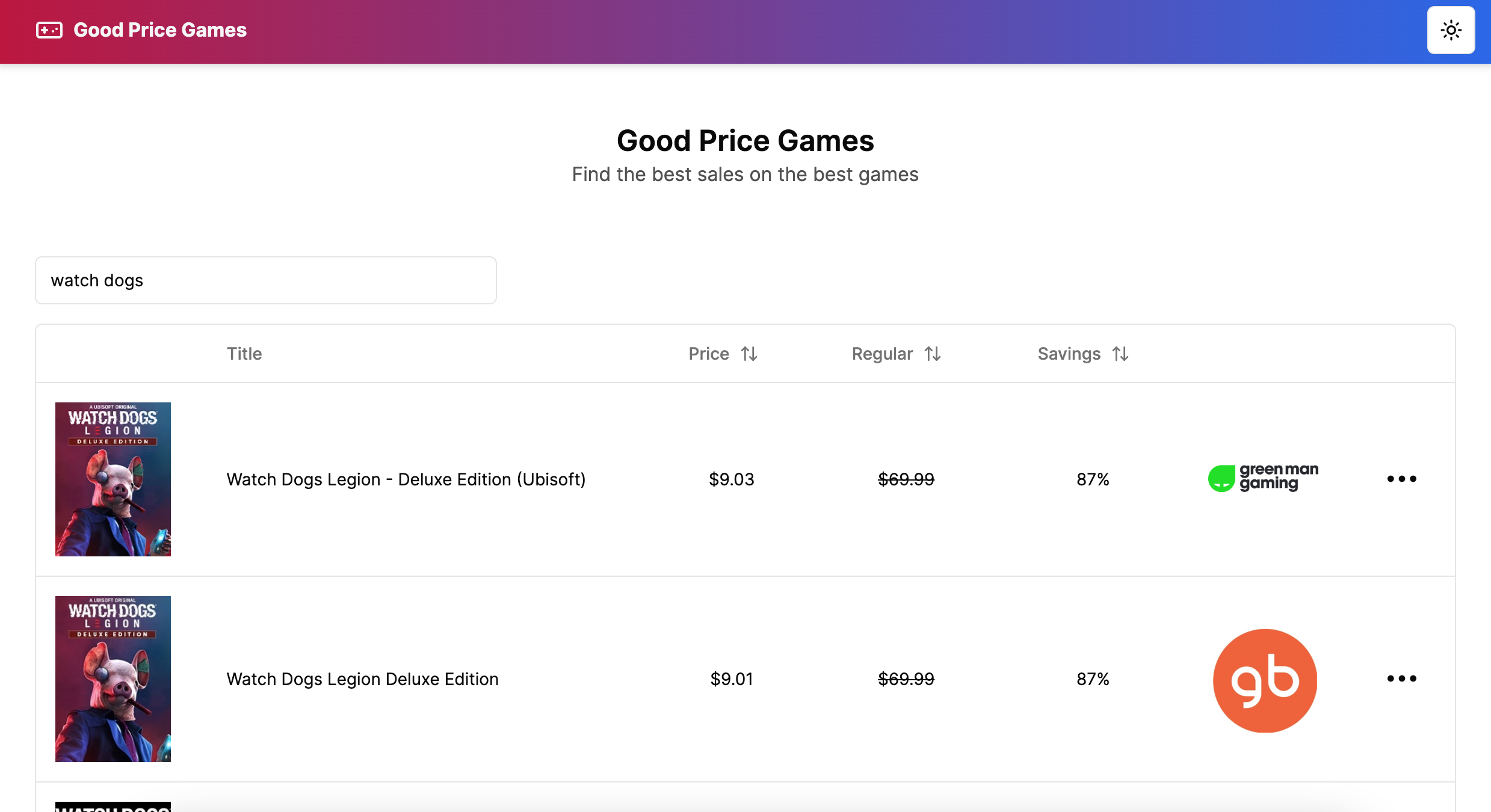The width and height of the screenshot is (1491, 812).
Task: Select Watch Dogs Legion - Deluxe Edition (Ubisoft) title
Action: coord(406,479)
